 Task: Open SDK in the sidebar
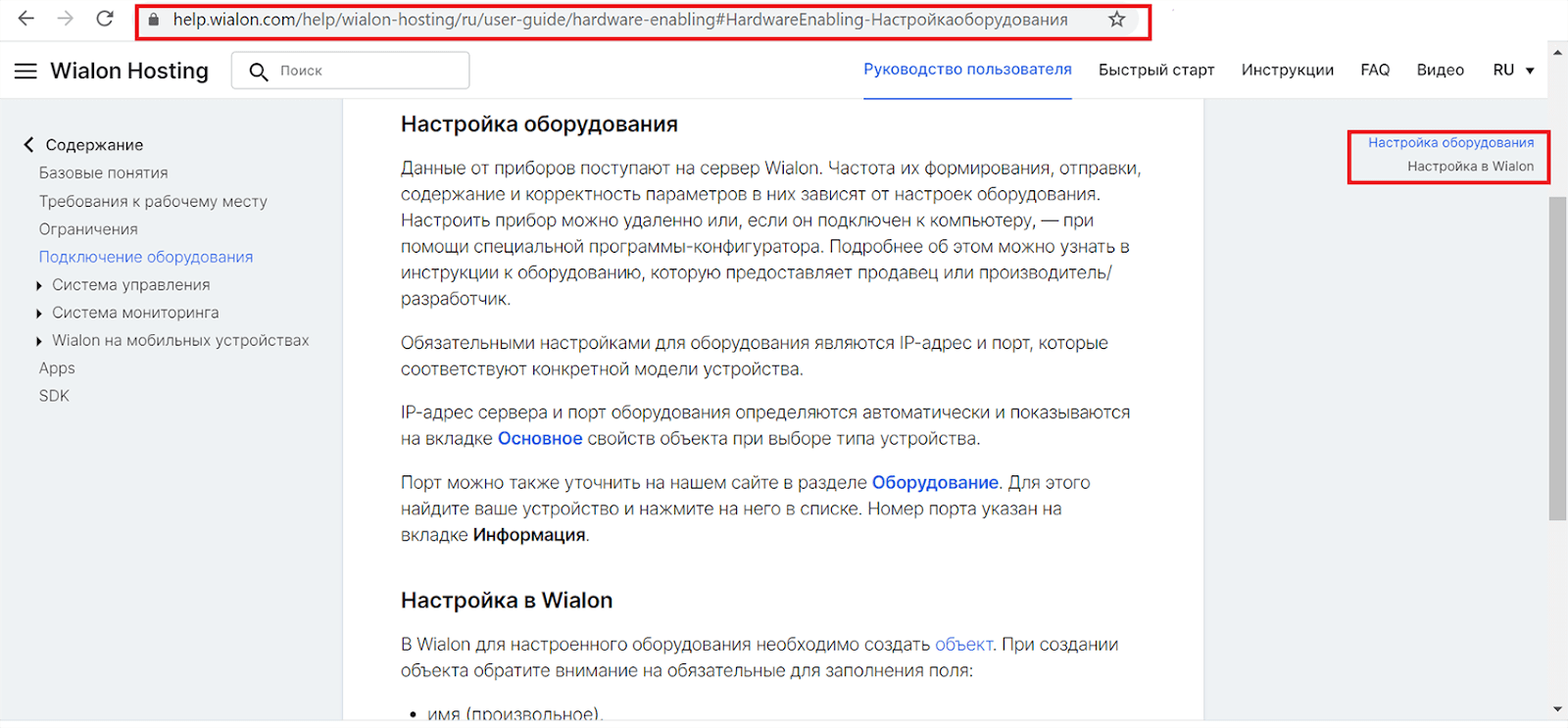coord(54,396)
